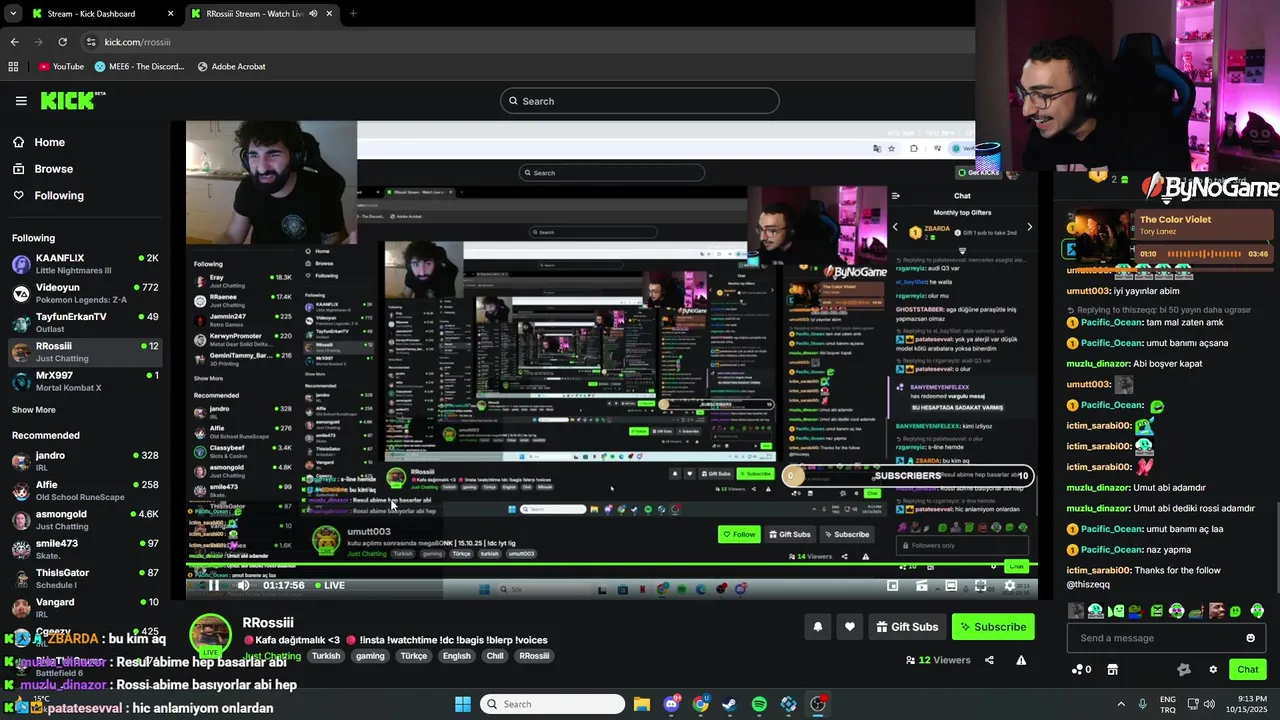Select the gaming tag

coord(370,656)
